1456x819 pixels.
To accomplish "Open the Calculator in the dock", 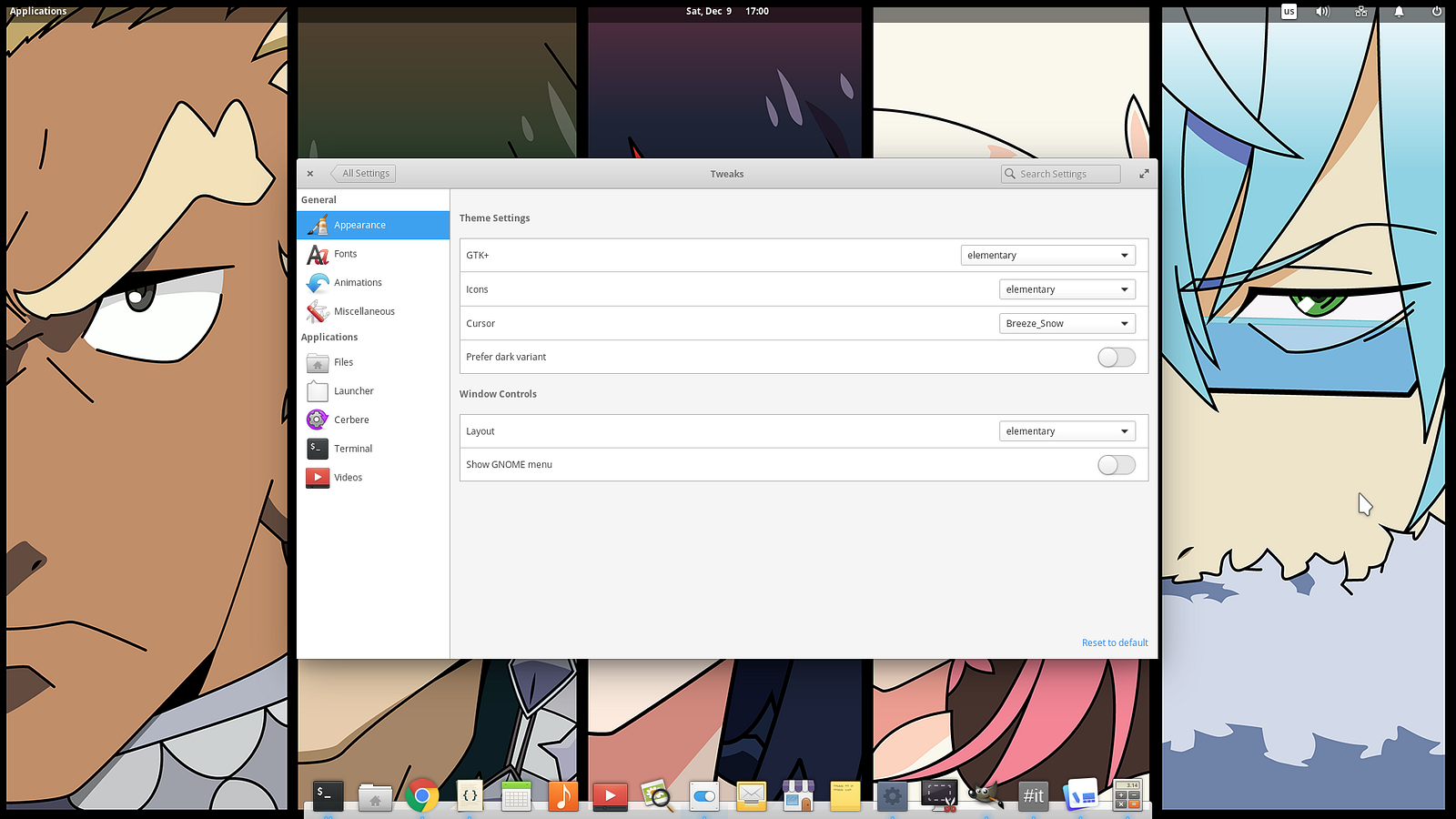I will 1127,796.
